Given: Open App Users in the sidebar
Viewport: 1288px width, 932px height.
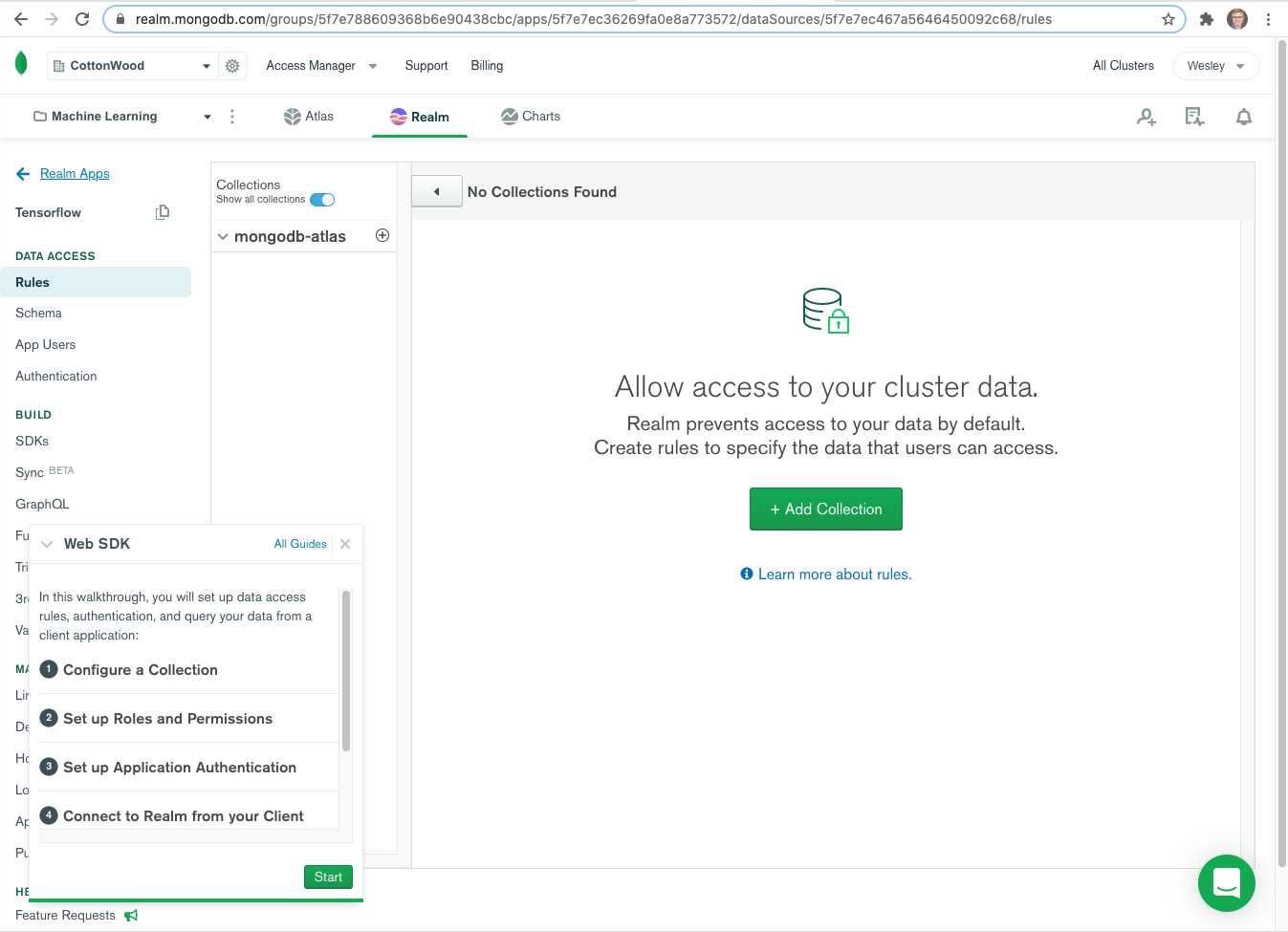Looking at the screenshot, I should [45, 345].
